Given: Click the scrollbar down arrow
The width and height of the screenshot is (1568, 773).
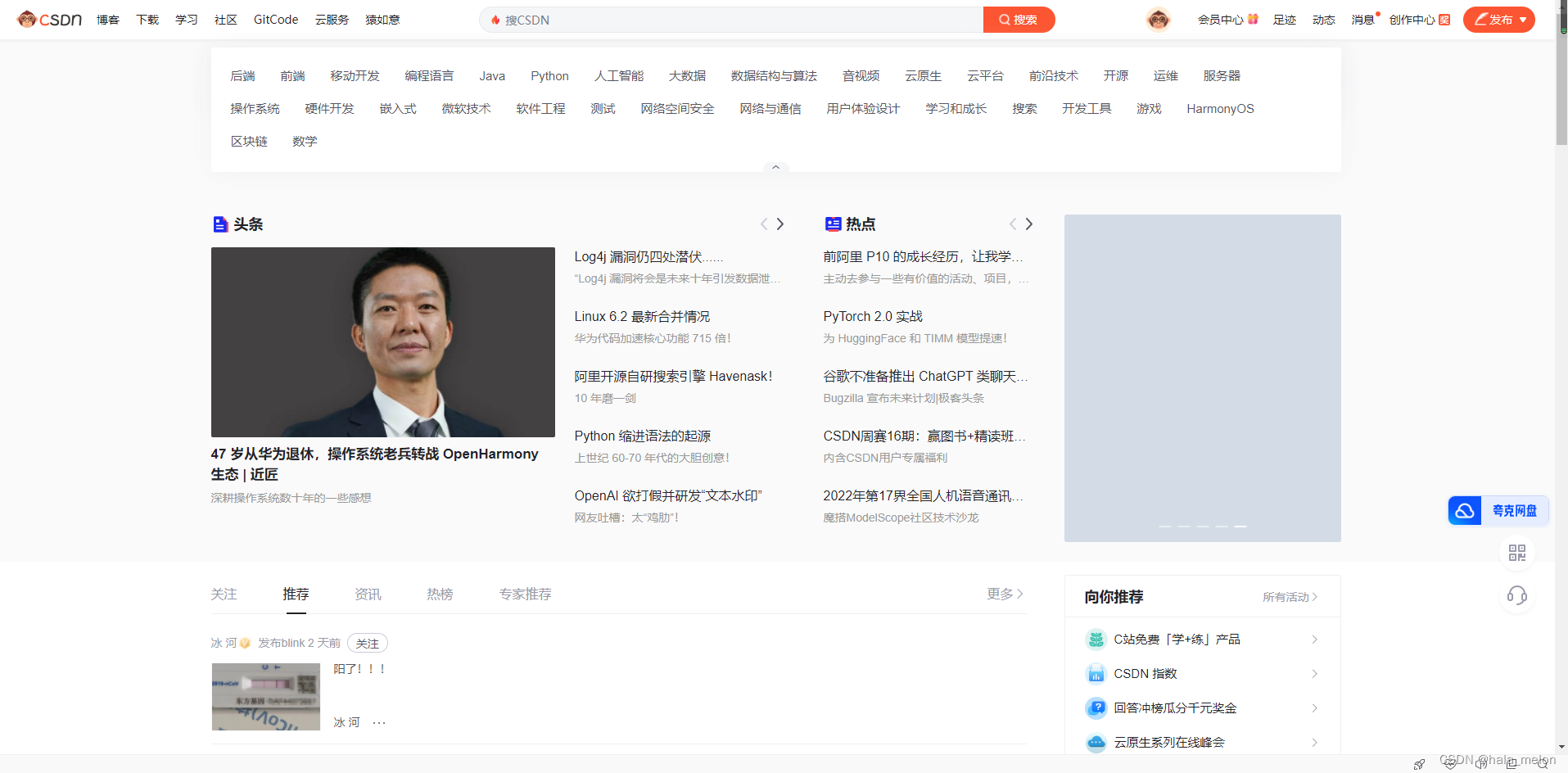Looking at the screenshot, I should tap(1561, 747).
